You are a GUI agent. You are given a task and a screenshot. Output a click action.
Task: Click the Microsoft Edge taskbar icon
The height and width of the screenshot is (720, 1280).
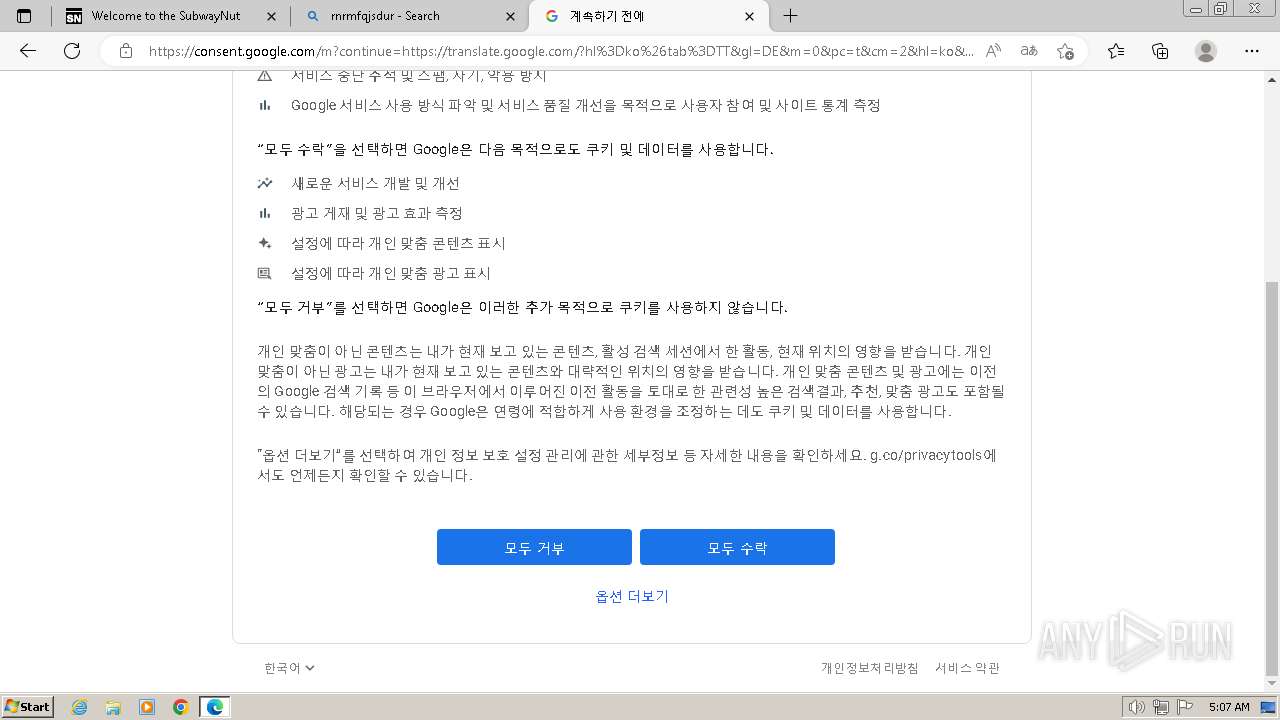(x=215, y=707)
